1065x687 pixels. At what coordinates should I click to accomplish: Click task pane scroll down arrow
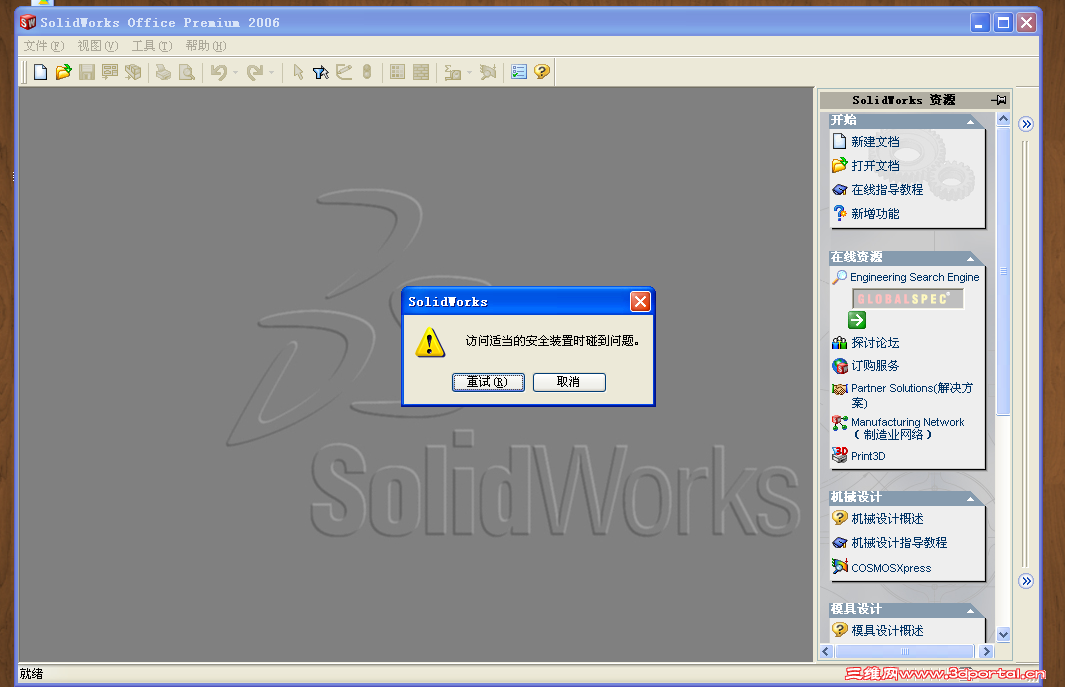pyautogui.click(x=1003, y=635)
